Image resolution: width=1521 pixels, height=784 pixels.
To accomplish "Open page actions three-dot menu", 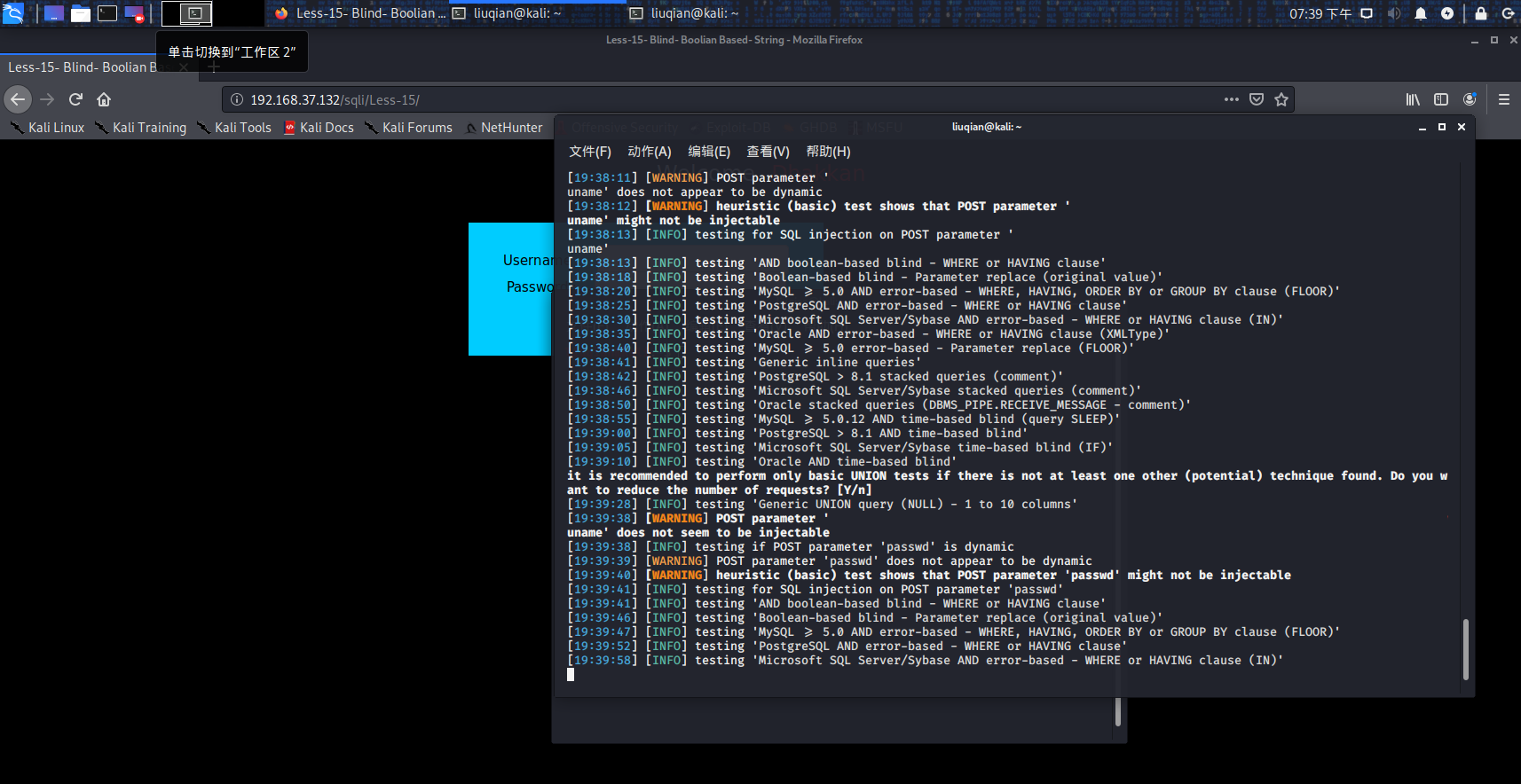I will [1232, 99].
